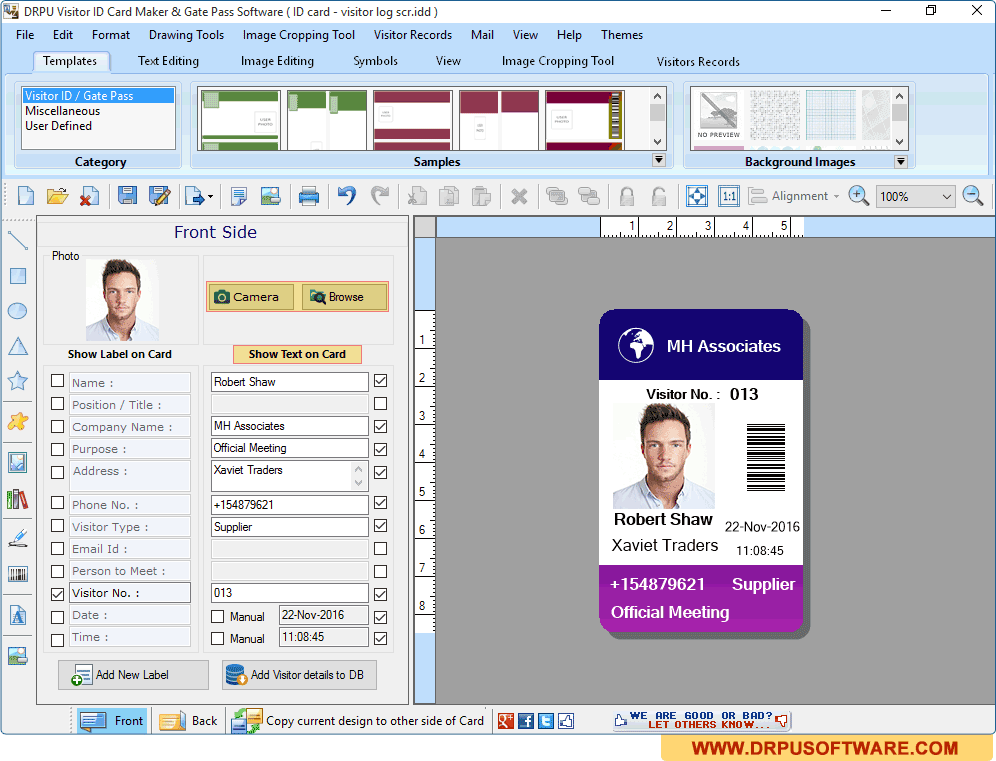This screenshot has width=996, height=761.
Task: Toggle show text checkbox for Robert Shaw
Action: (380, 380)
